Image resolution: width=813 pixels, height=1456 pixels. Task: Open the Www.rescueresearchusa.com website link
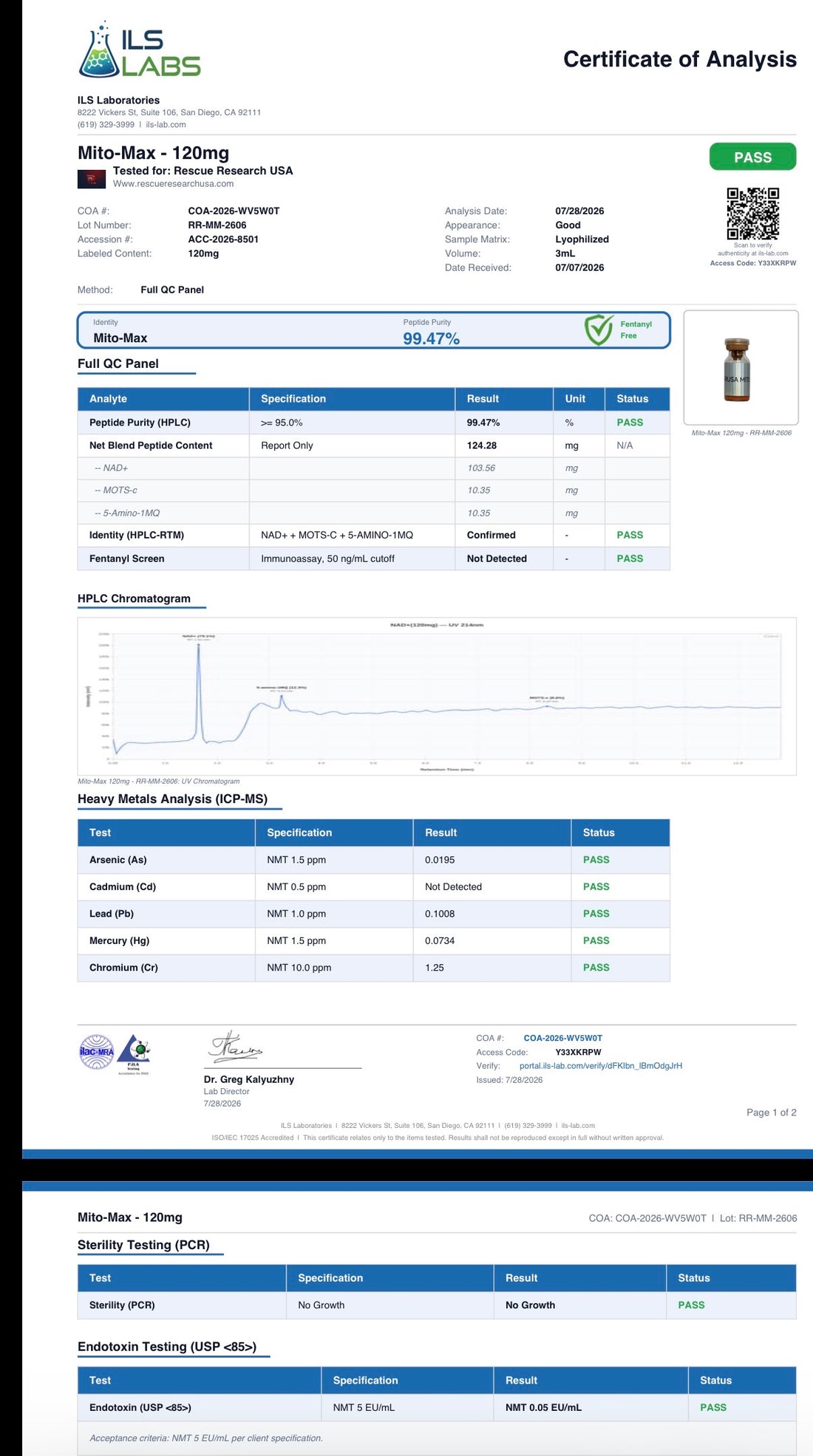[173, 184]
